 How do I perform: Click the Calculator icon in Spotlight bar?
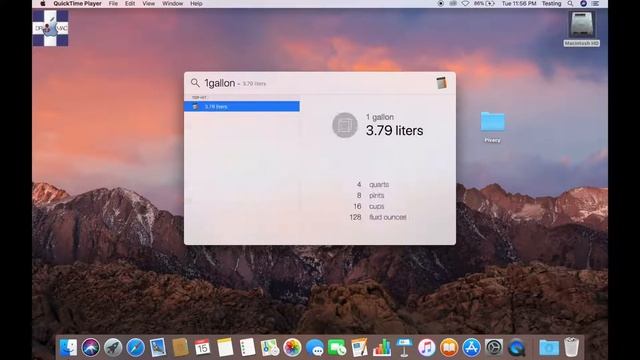click(441, 83)
